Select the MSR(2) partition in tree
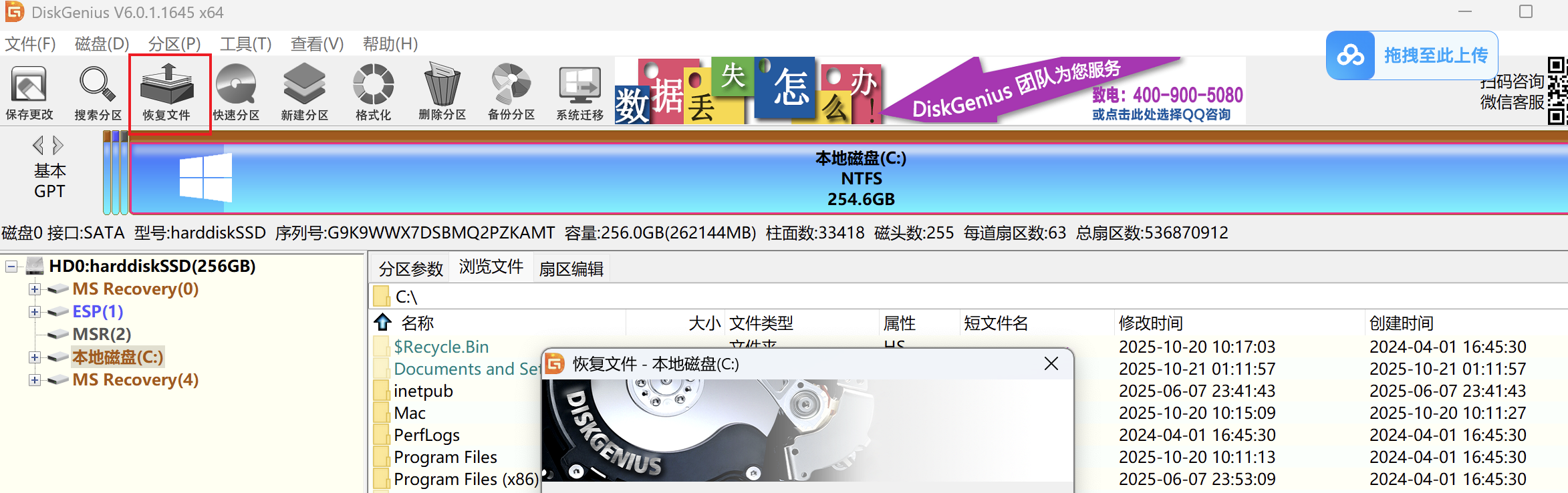The height and width of the screenshot is (493, 1568). click(x=102, y=334)
